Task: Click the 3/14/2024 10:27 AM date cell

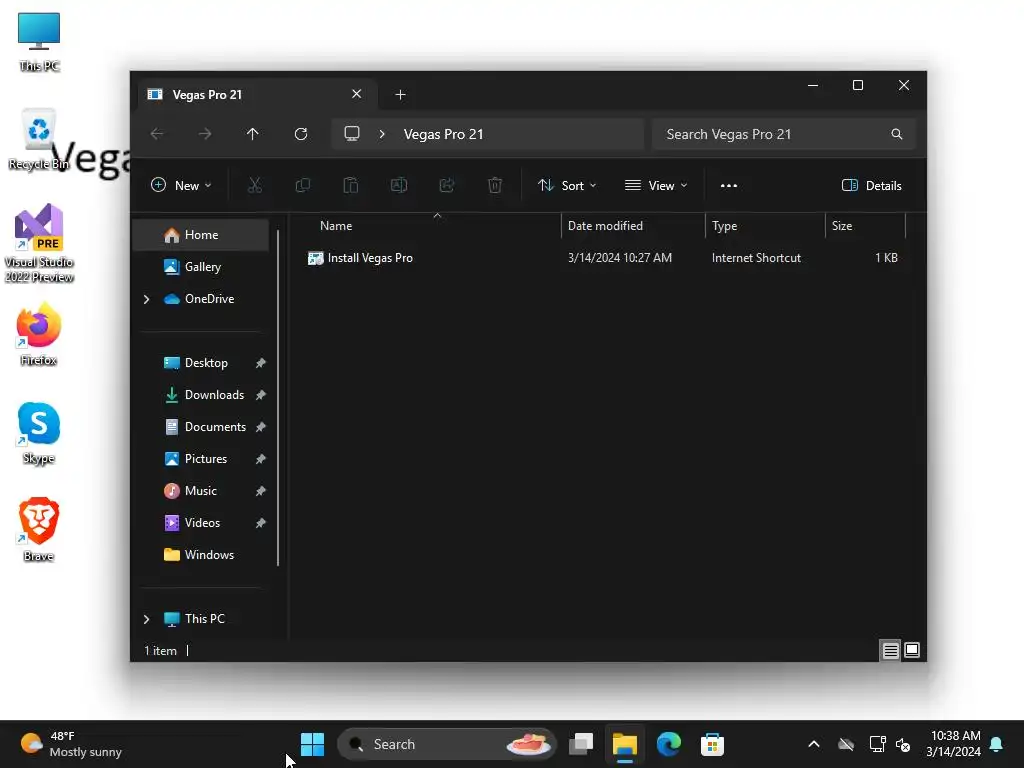Action: pyautogui.click(x=620, y=258)
